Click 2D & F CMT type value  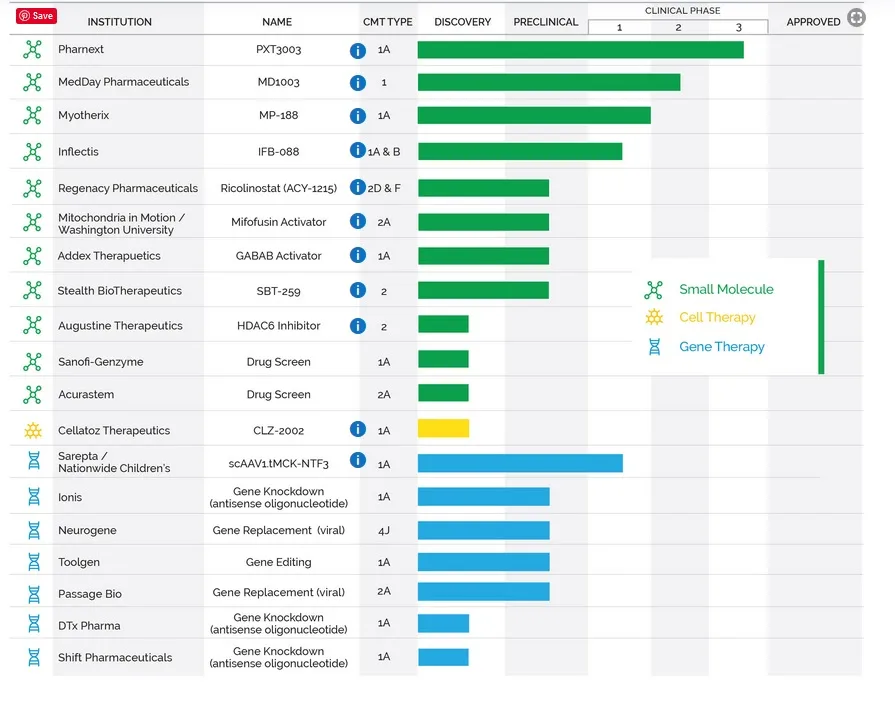pyautogui.click(x=384, y=188)
